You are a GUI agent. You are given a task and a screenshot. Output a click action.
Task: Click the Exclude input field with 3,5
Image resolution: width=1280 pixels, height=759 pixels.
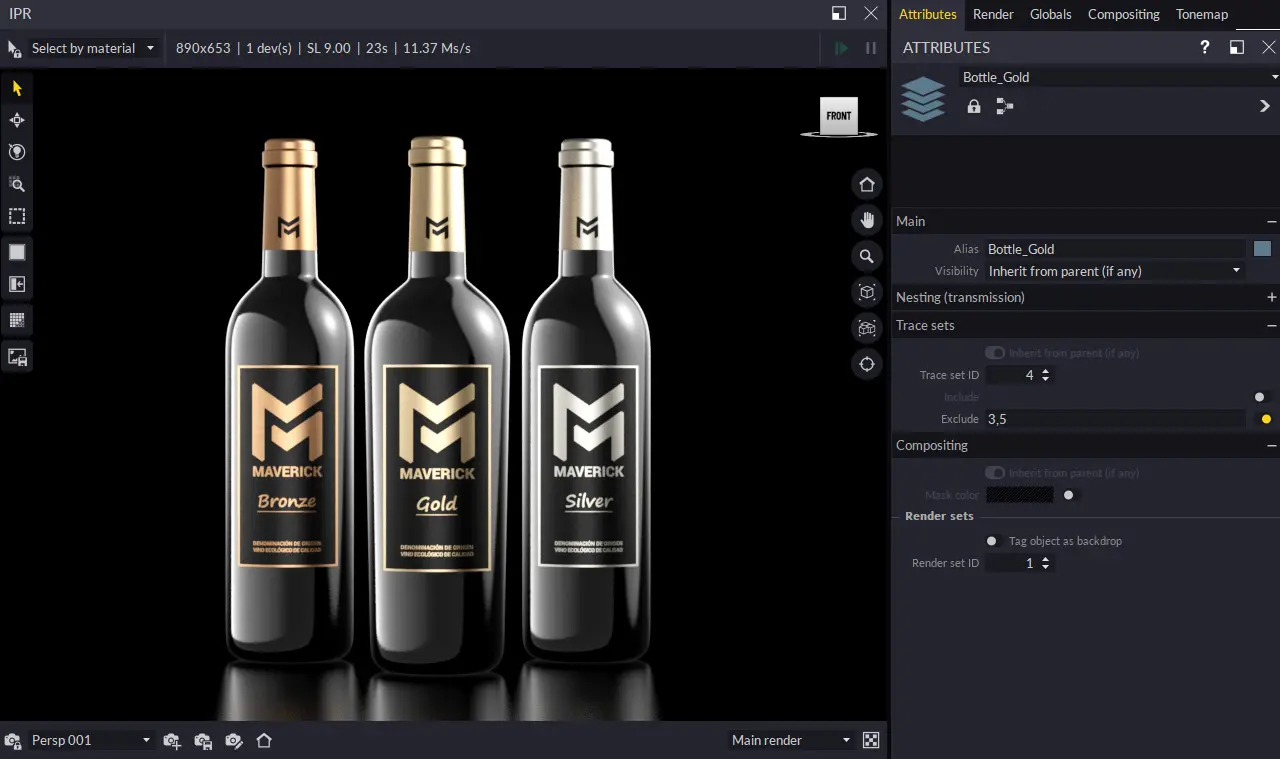point(1114,419)
